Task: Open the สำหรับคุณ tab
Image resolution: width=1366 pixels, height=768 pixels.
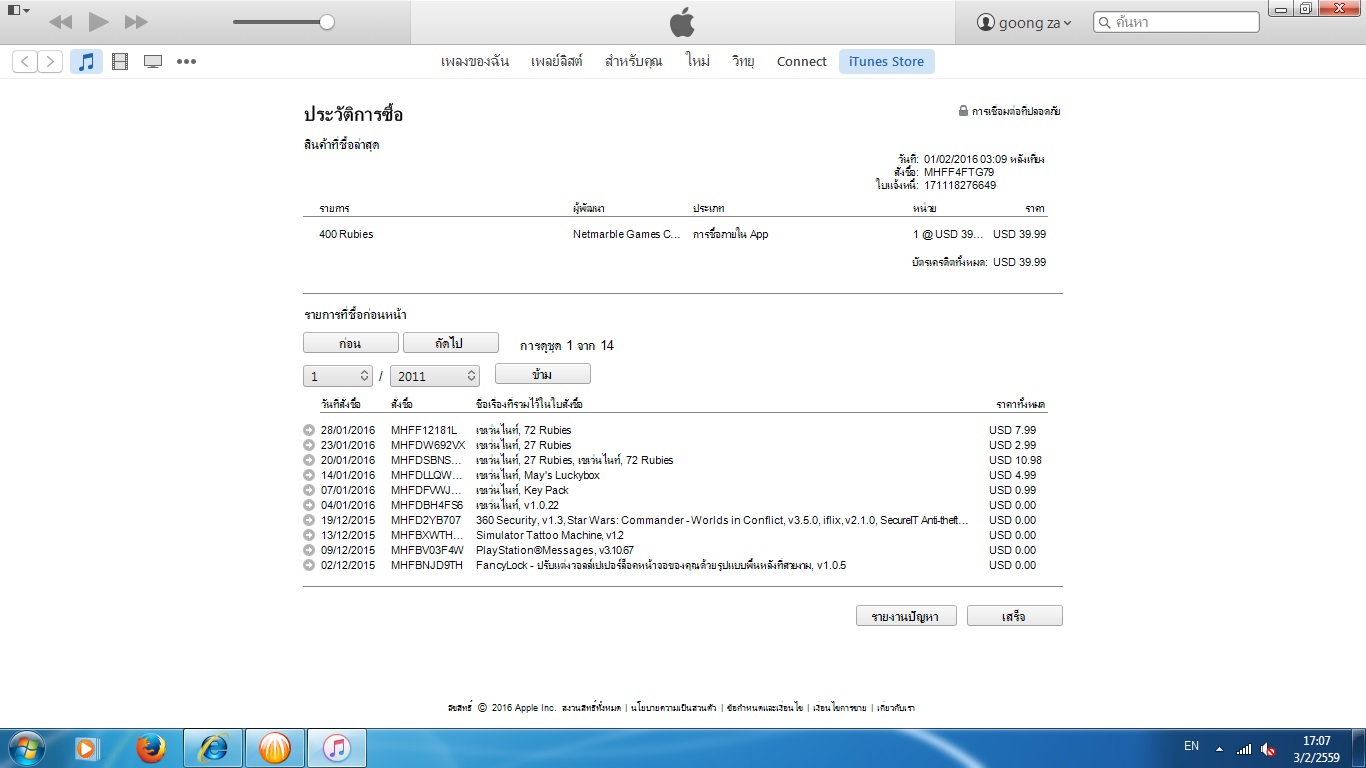Action: (x=634, y=62)
